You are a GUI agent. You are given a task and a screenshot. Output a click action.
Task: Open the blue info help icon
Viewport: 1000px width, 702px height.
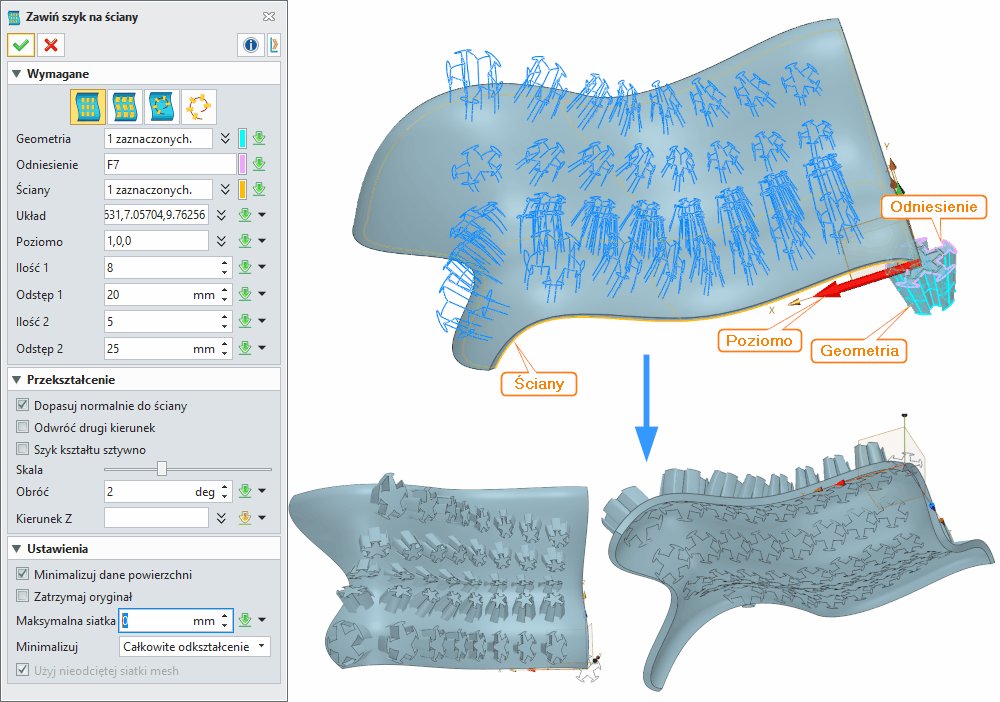(250, 45)
